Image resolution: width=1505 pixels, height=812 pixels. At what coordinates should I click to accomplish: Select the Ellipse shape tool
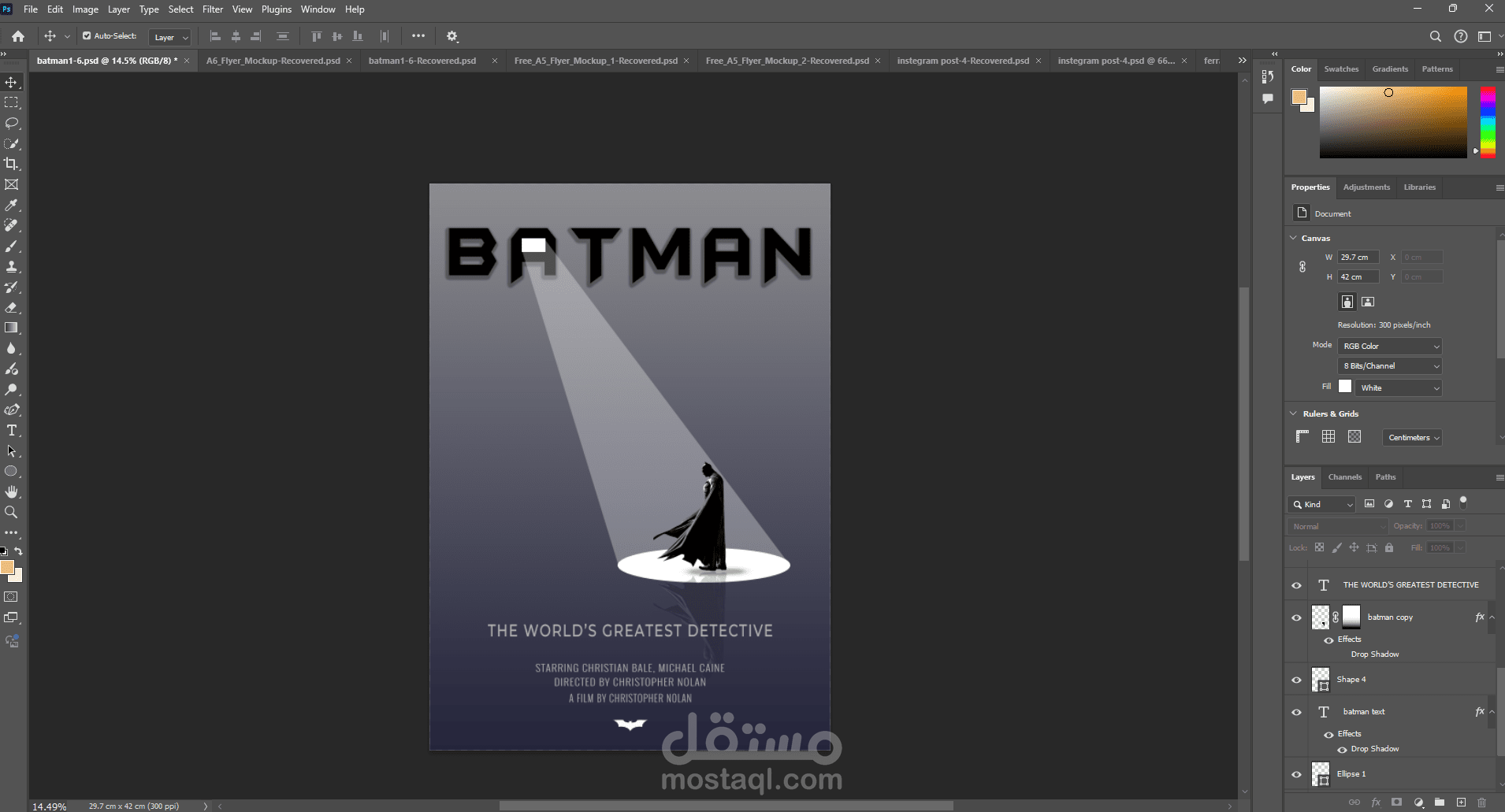(x=12, y=471)
